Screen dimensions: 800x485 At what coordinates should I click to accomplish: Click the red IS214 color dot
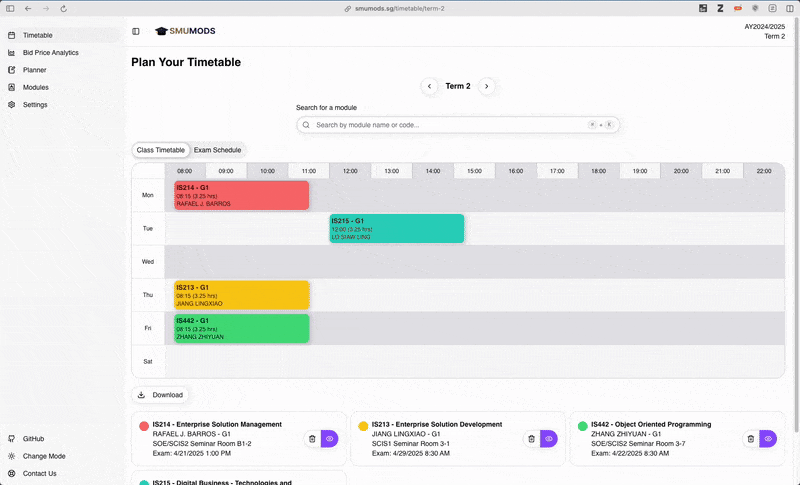144,426
